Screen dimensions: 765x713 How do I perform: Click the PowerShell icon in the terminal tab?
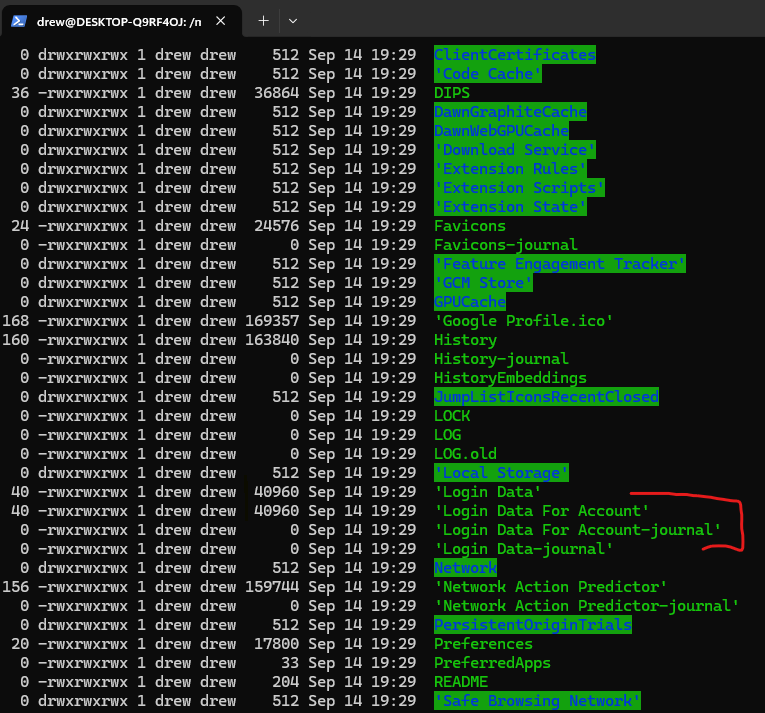pyautogui.click(x=19, y=21)
